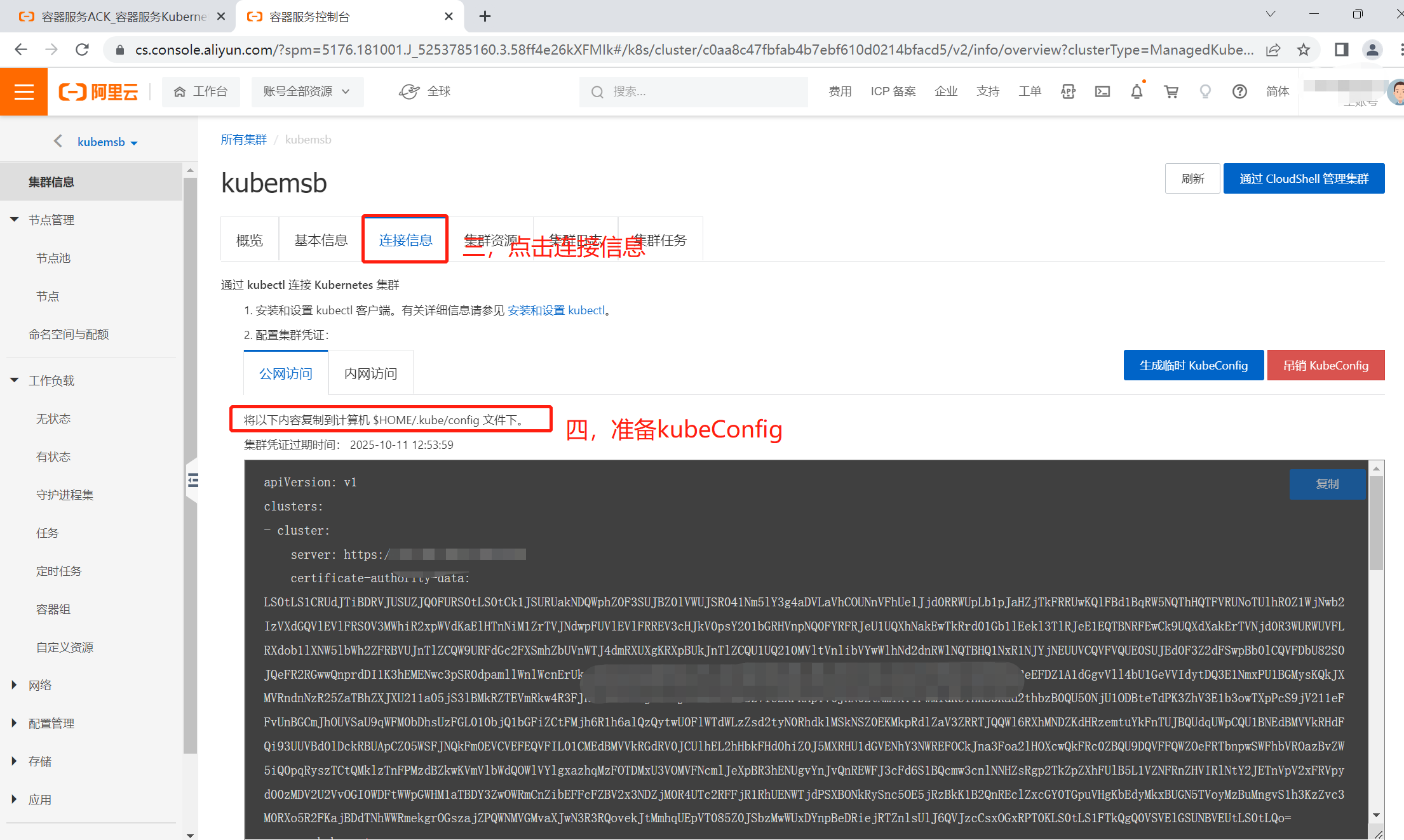Focus the 搜索 search field

693,92
